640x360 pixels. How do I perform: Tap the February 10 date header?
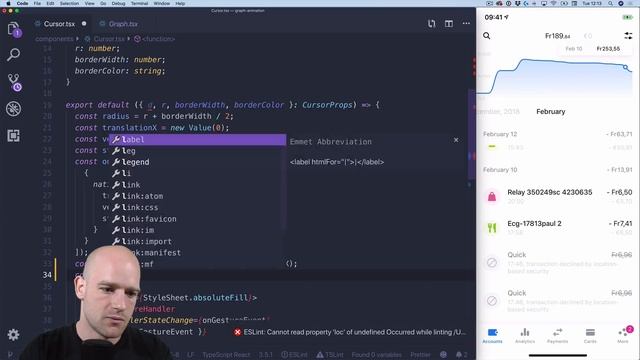point(500,170)
